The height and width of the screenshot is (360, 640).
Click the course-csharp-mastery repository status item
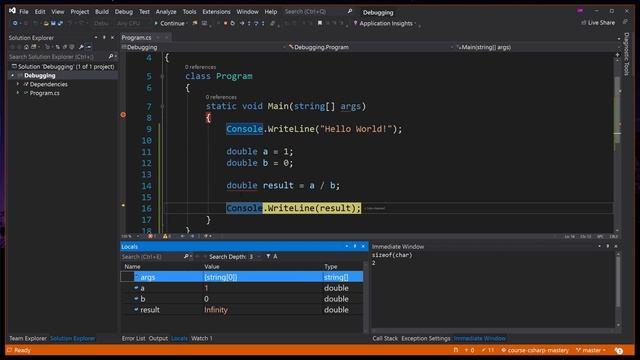click(535, 350)
